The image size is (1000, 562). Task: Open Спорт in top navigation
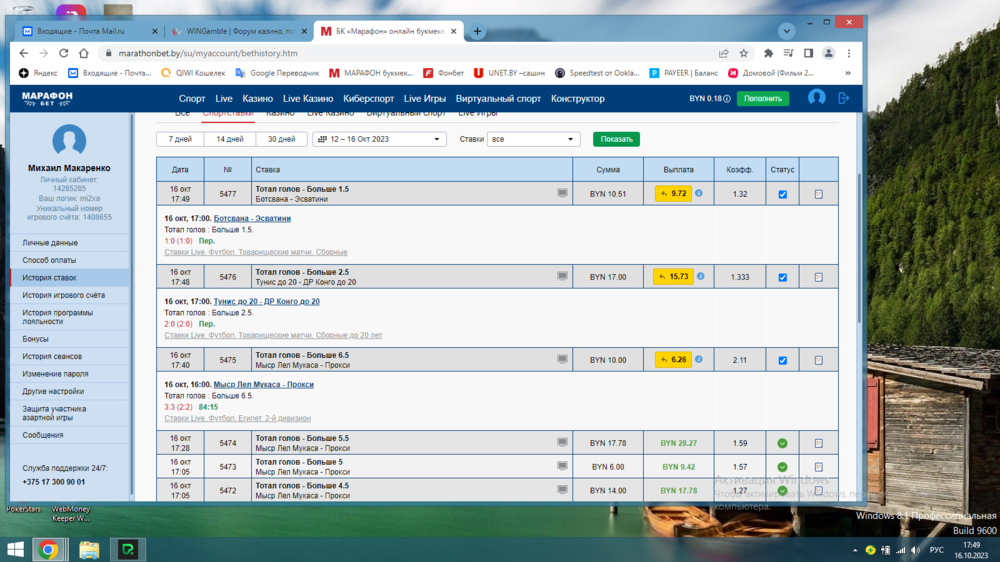pos(192,99)
